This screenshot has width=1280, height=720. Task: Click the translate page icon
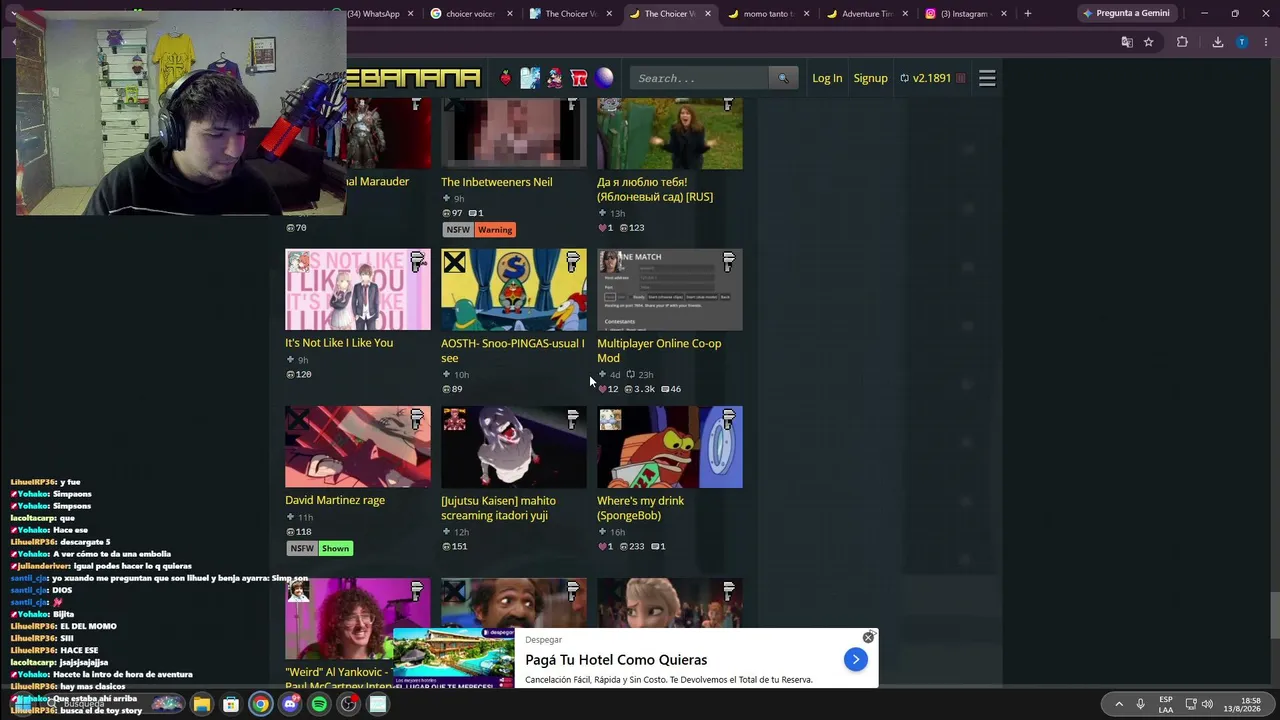click(1127, 42)
